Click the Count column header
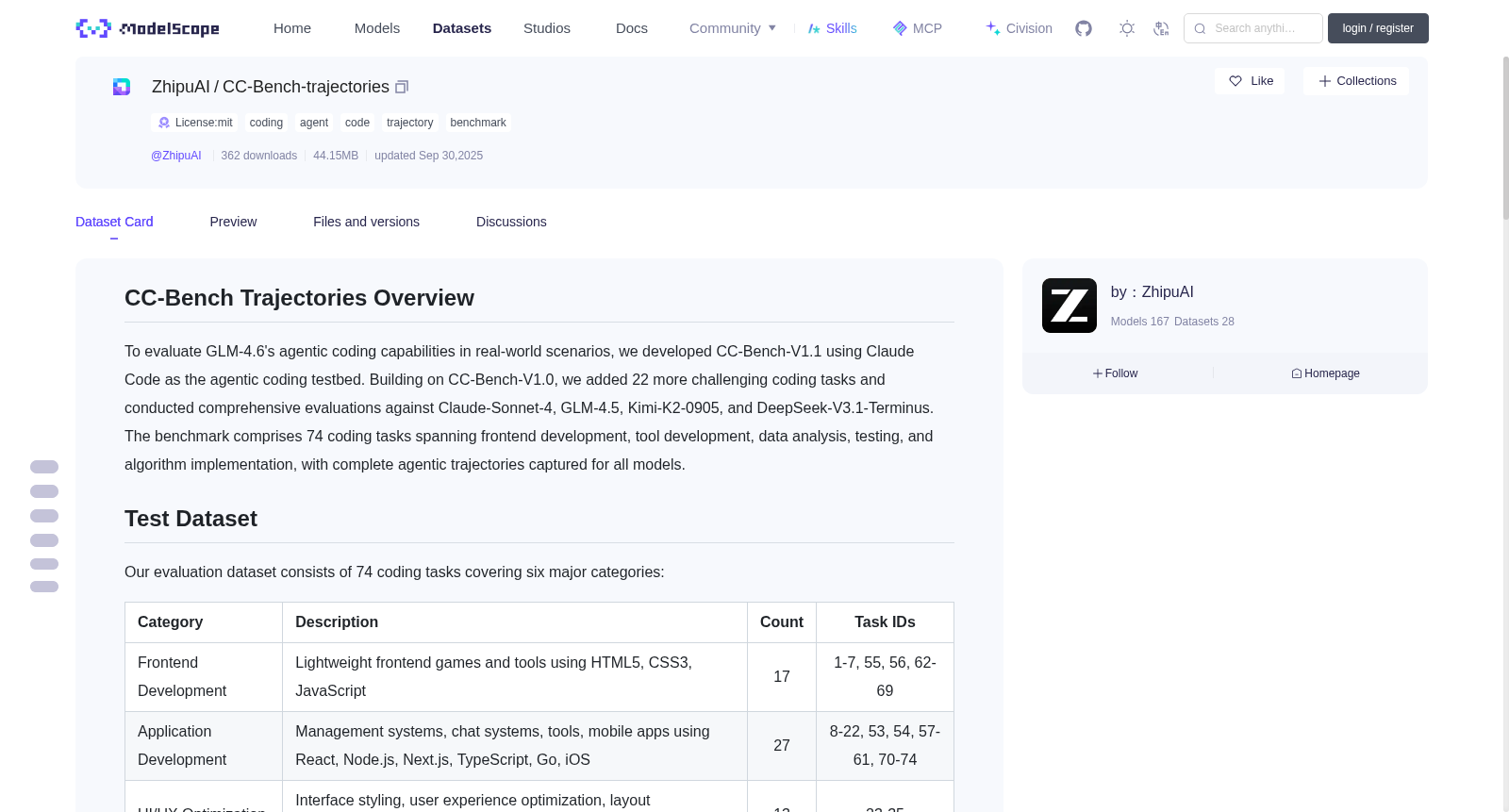This screenshot has height=812, width=1509. [x=782, y=622]
